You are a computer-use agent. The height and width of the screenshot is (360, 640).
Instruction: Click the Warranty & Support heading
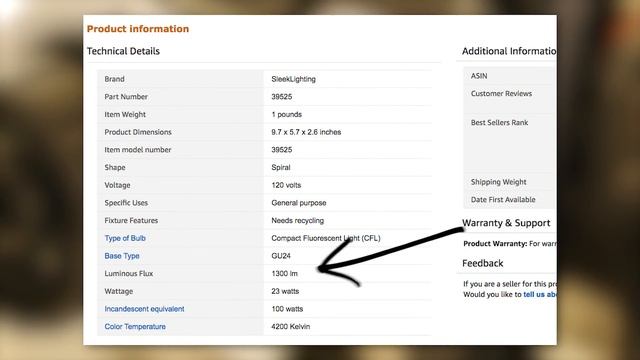click(x=506, y=223)
